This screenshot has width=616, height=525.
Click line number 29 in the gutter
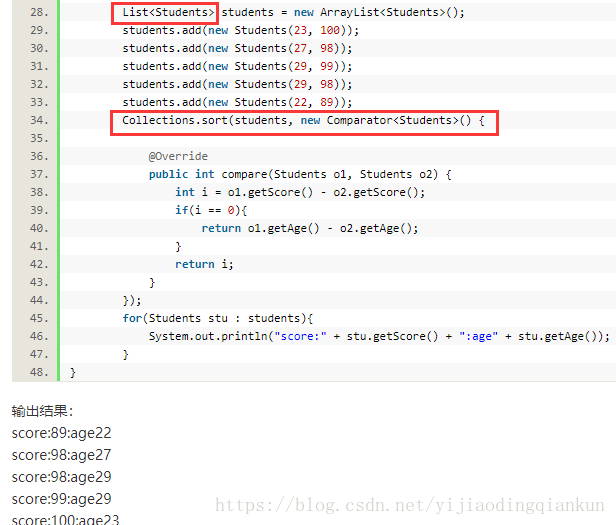[39, 31]
